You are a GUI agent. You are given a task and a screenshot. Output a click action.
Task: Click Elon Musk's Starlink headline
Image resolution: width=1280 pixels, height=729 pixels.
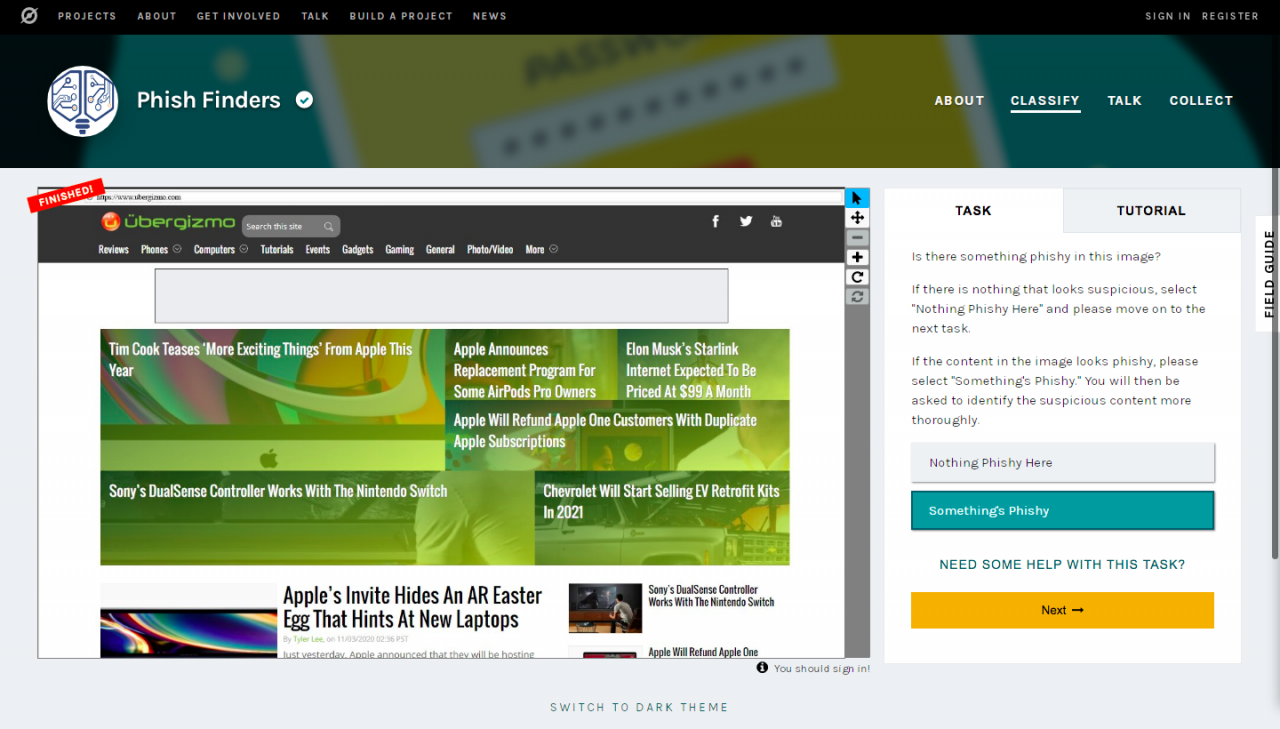tap(691, 370)
